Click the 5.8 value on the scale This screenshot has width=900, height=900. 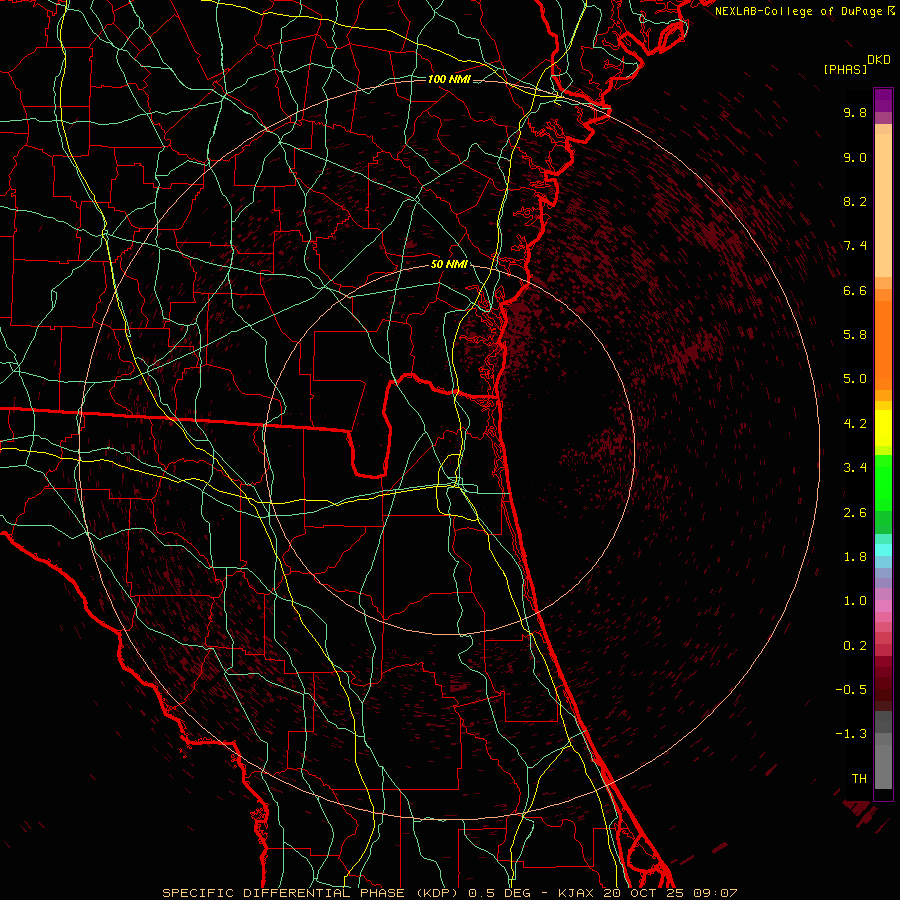(x=855, y=335)
